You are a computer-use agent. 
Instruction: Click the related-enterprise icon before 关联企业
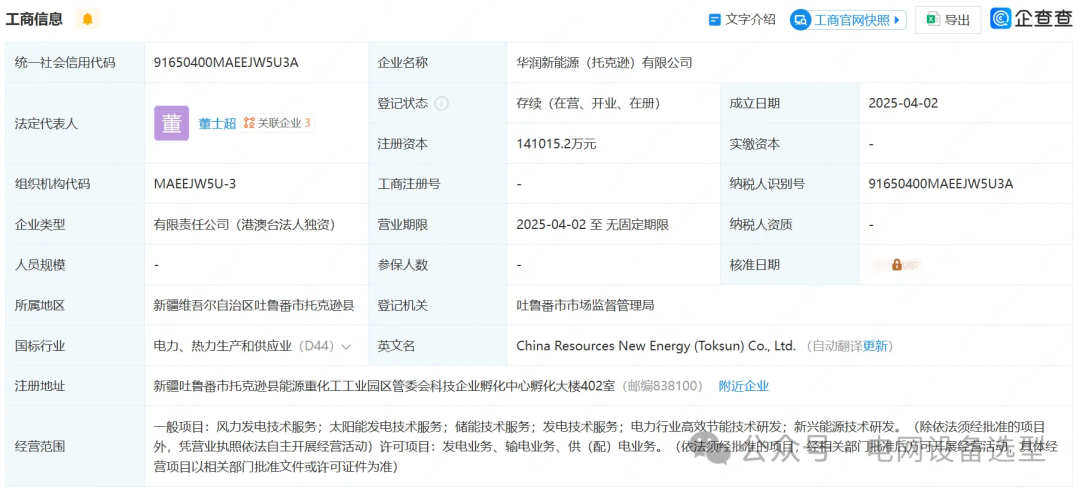pyautogui.click(x=249, y=123)
